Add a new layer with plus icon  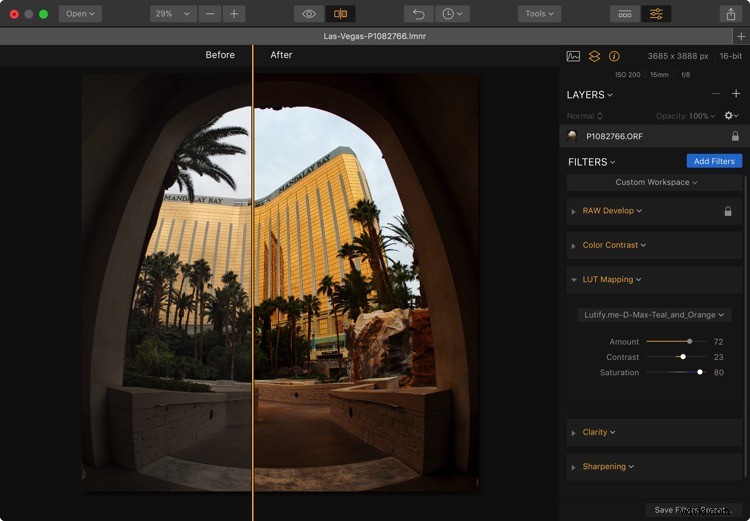[x=736, y=94]
